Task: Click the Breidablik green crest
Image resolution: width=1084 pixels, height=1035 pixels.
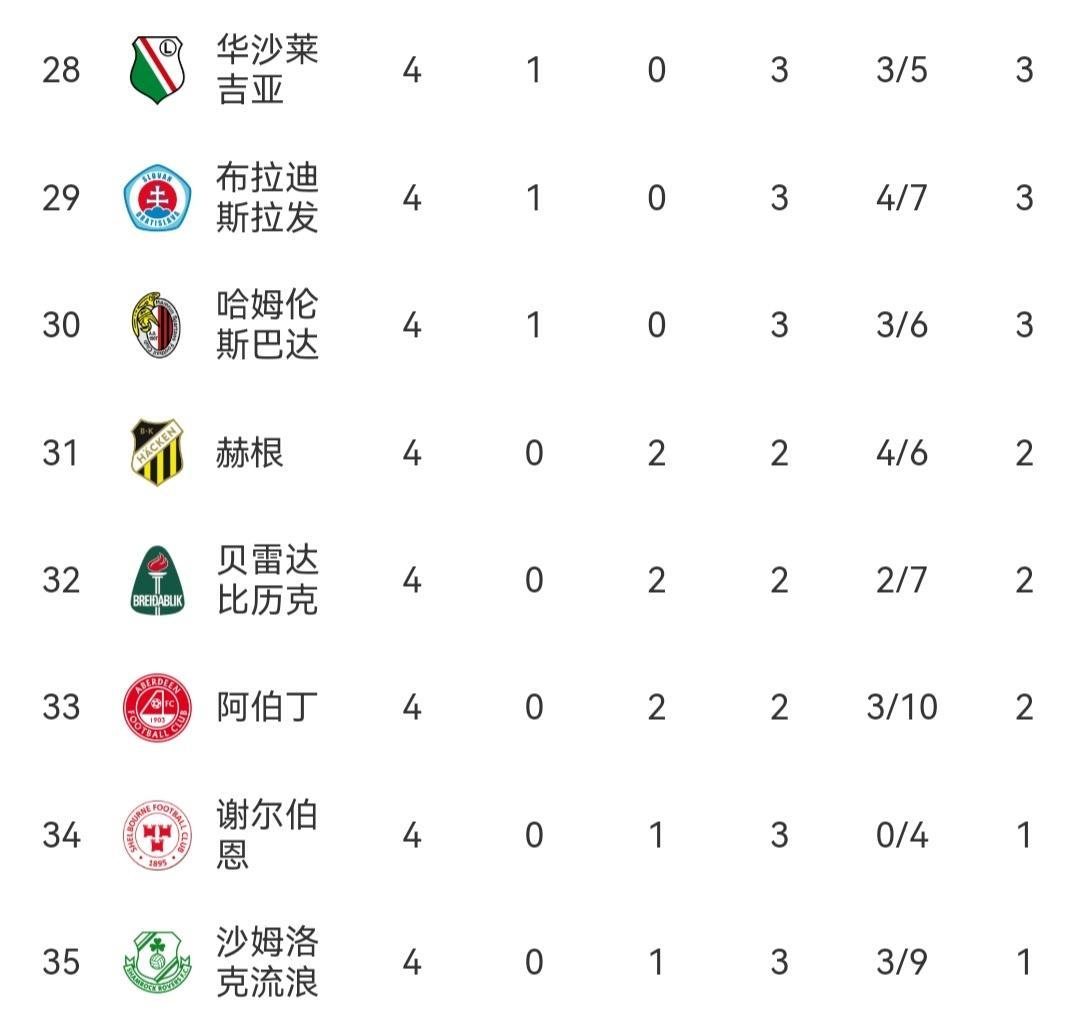Action: [158, 580]
